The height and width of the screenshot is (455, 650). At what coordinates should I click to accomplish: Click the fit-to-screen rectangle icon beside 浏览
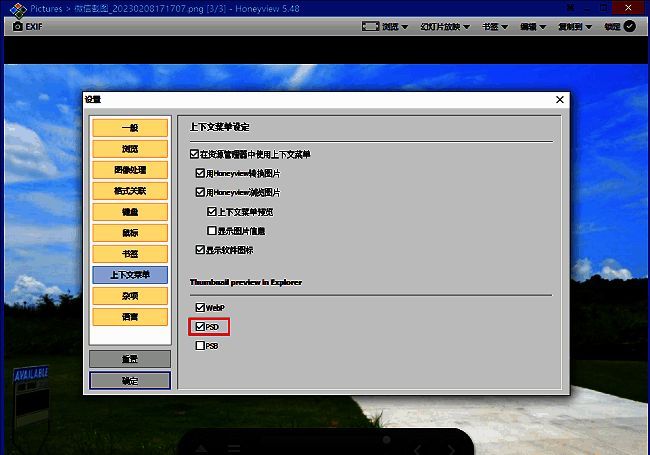click(370, 27)
